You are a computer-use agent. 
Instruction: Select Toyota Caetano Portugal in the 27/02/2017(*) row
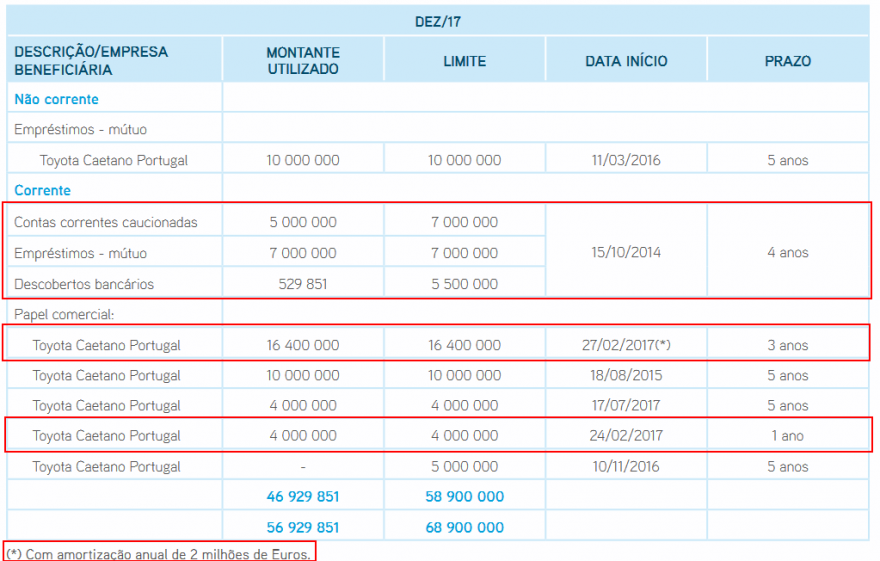pos(107,346)
